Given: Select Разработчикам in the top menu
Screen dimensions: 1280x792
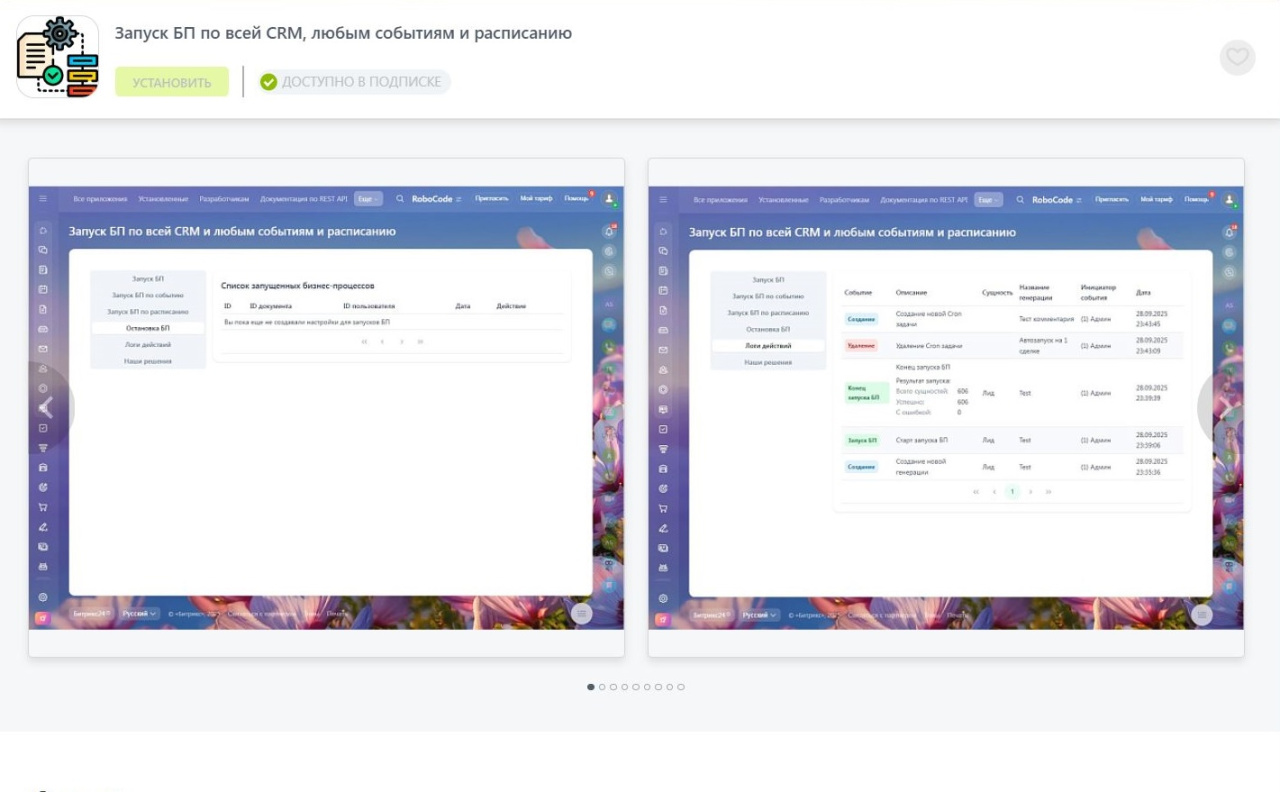Looking at the screenshot, I should (224, 200).
